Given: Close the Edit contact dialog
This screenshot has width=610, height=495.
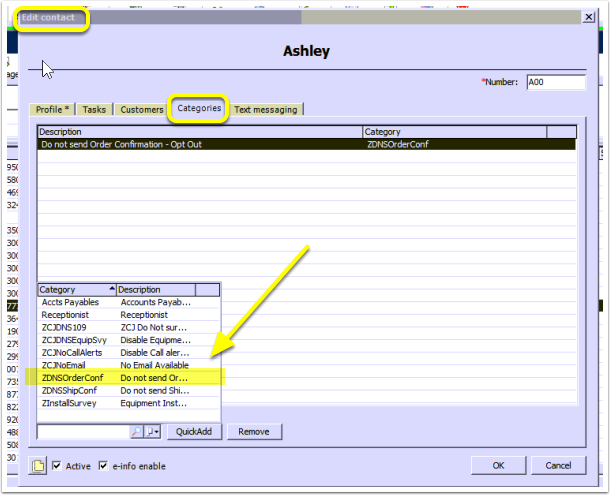Looking at the screenshot, I should (589, 17).
